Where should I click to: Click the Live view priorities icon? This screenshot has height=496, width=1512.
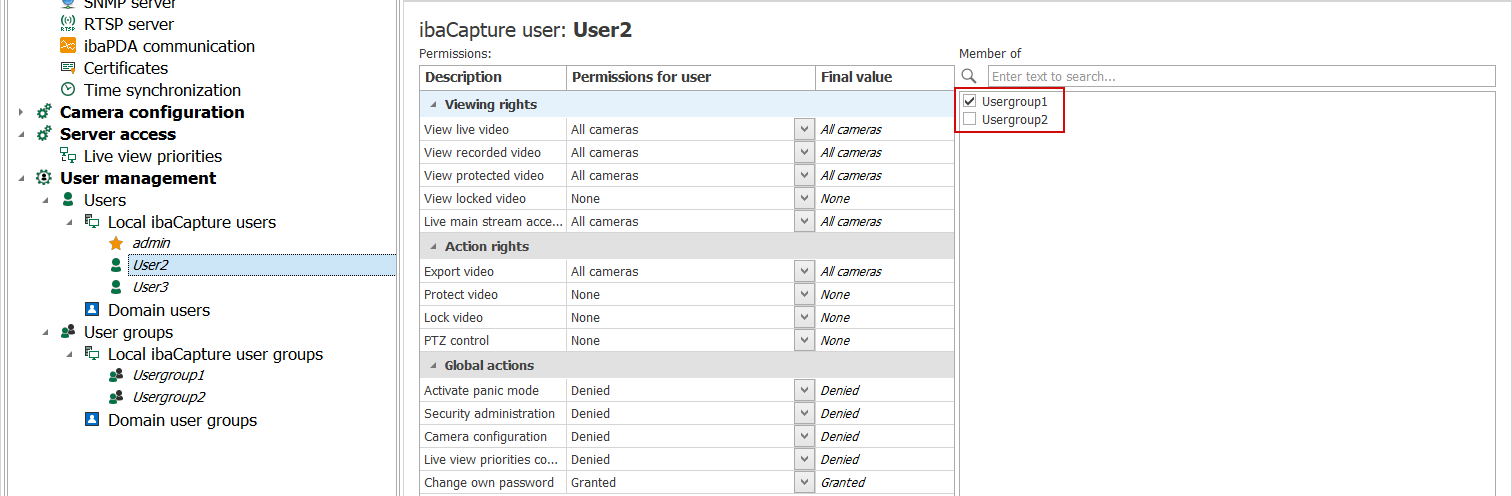coord(68,156)
